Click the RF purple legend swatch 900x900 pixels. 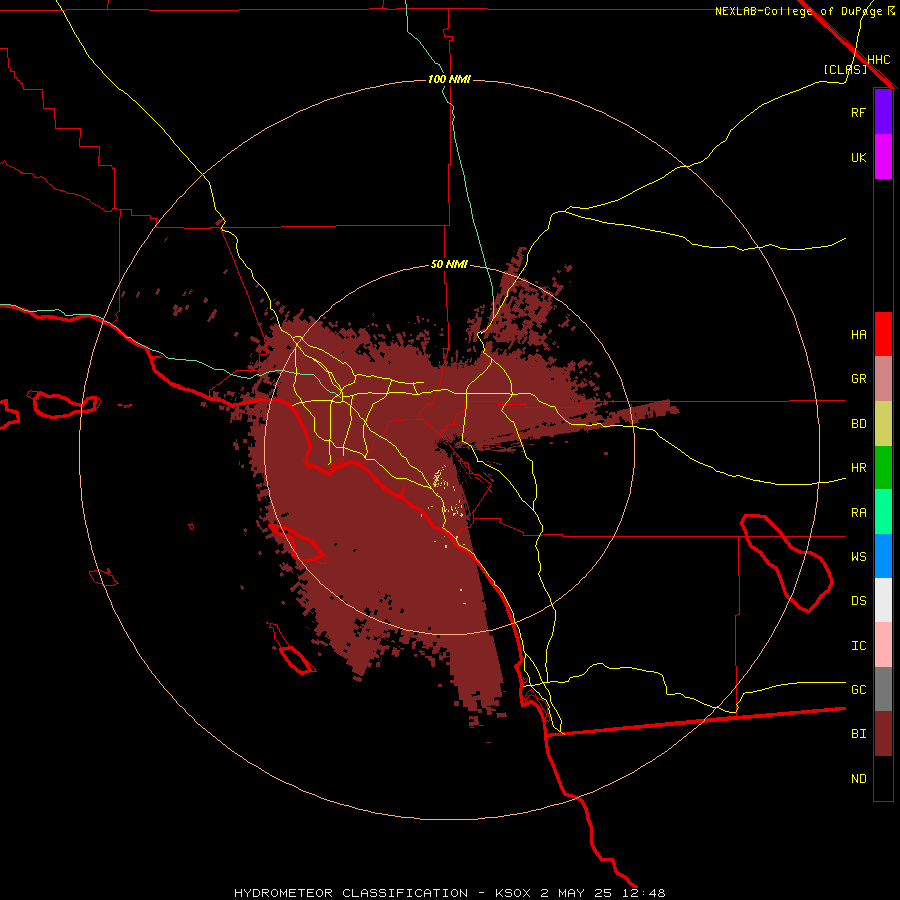[x=883, y=112]
